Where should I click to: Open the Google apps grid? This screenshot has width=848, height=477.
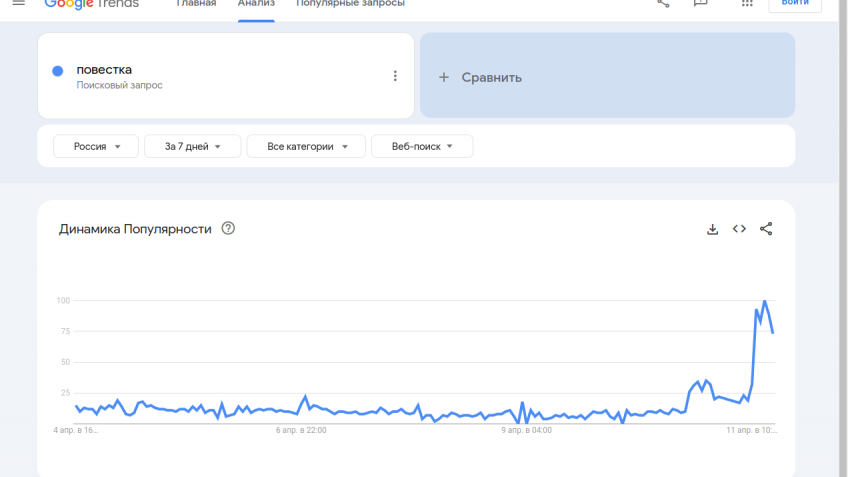click(747, 3)
